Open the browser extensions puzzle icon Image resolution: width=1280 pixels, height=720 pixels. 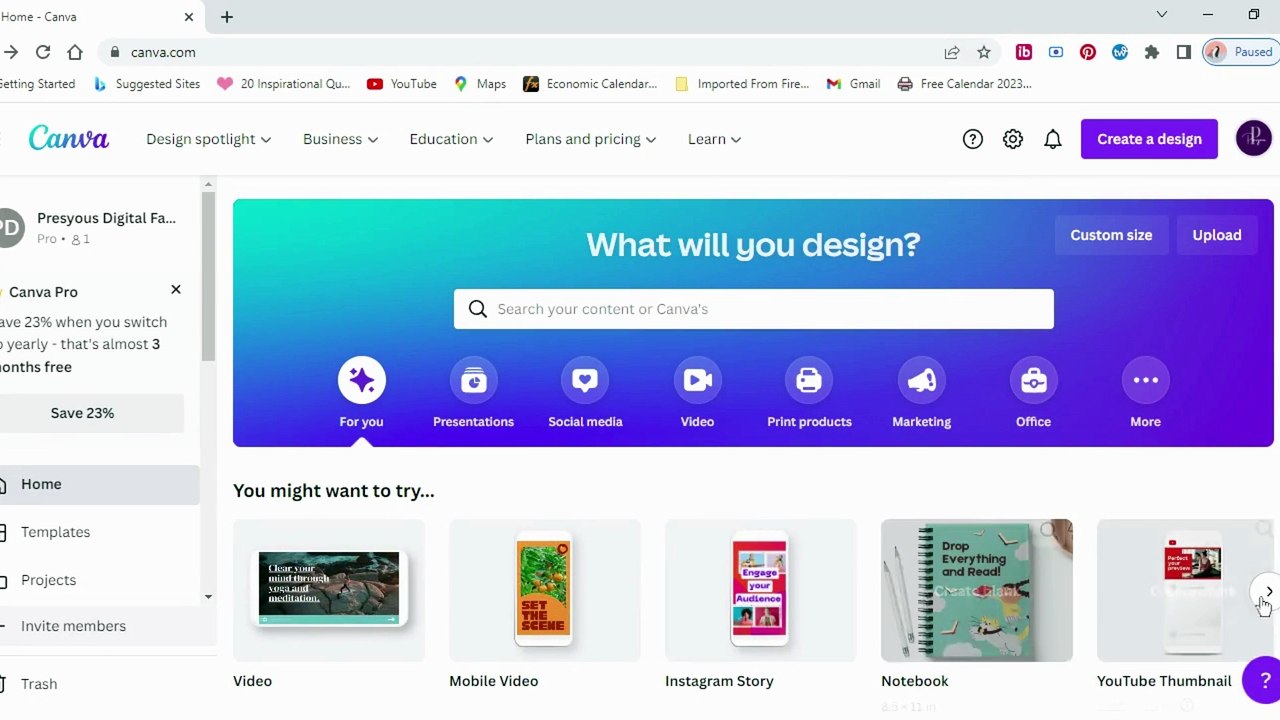tap(1152, 52)
